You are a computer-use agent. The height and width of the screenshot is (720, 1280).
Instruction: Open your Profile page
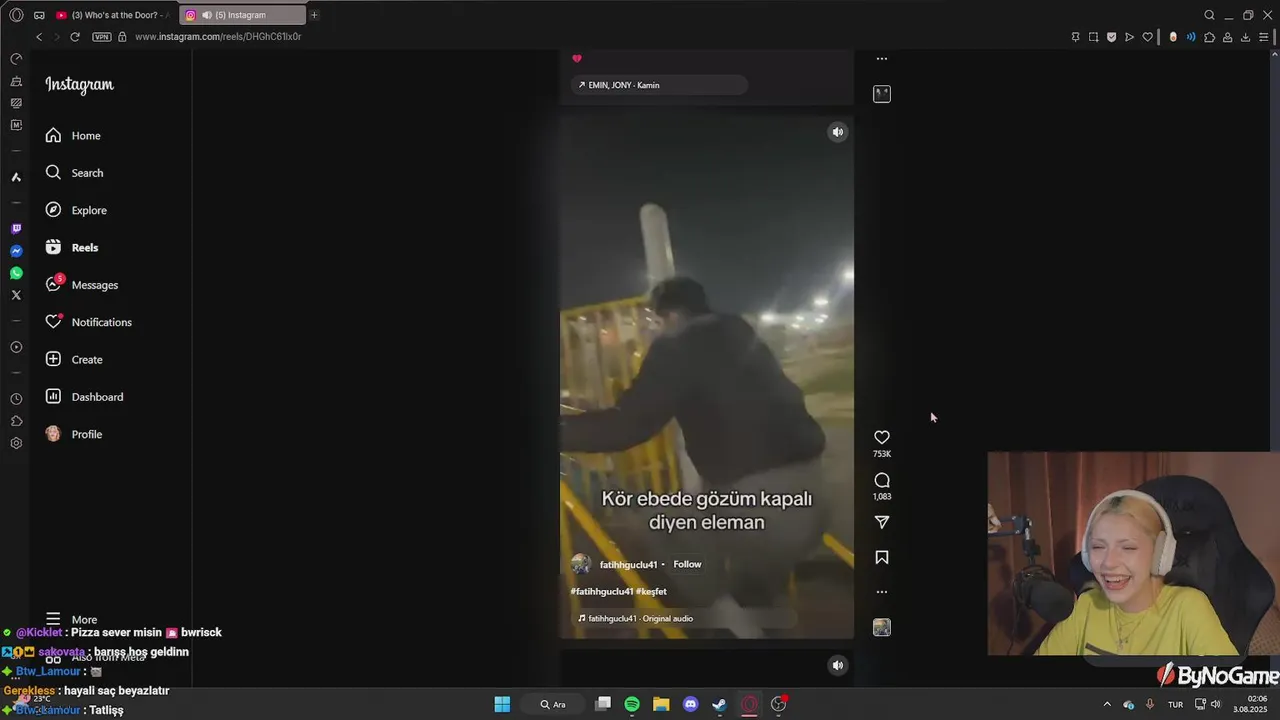[74, 434]
